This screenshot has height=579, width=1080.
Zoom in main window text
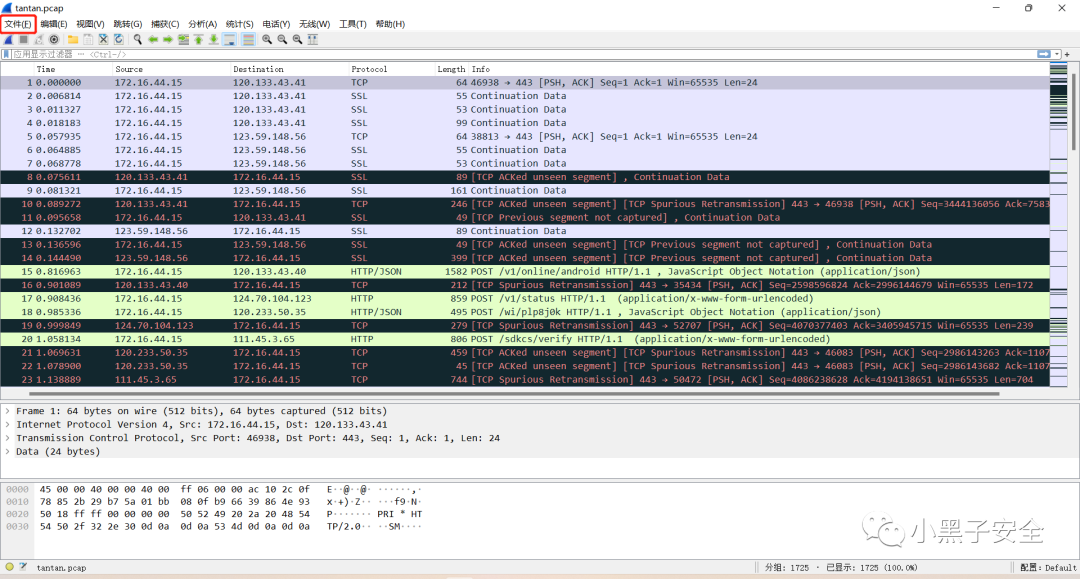267,40
